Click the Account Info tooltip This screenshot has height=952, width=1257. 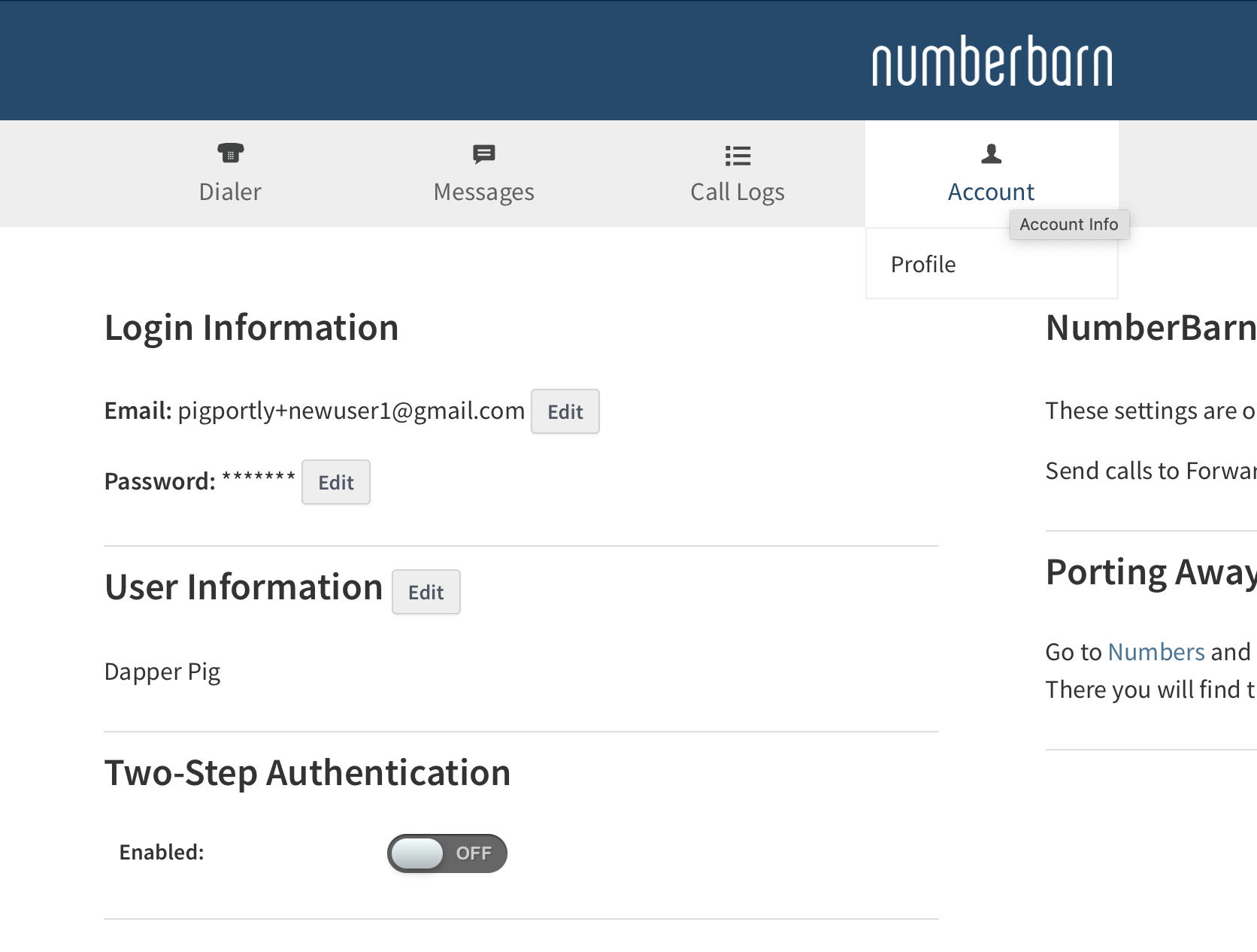(1068, 225)
